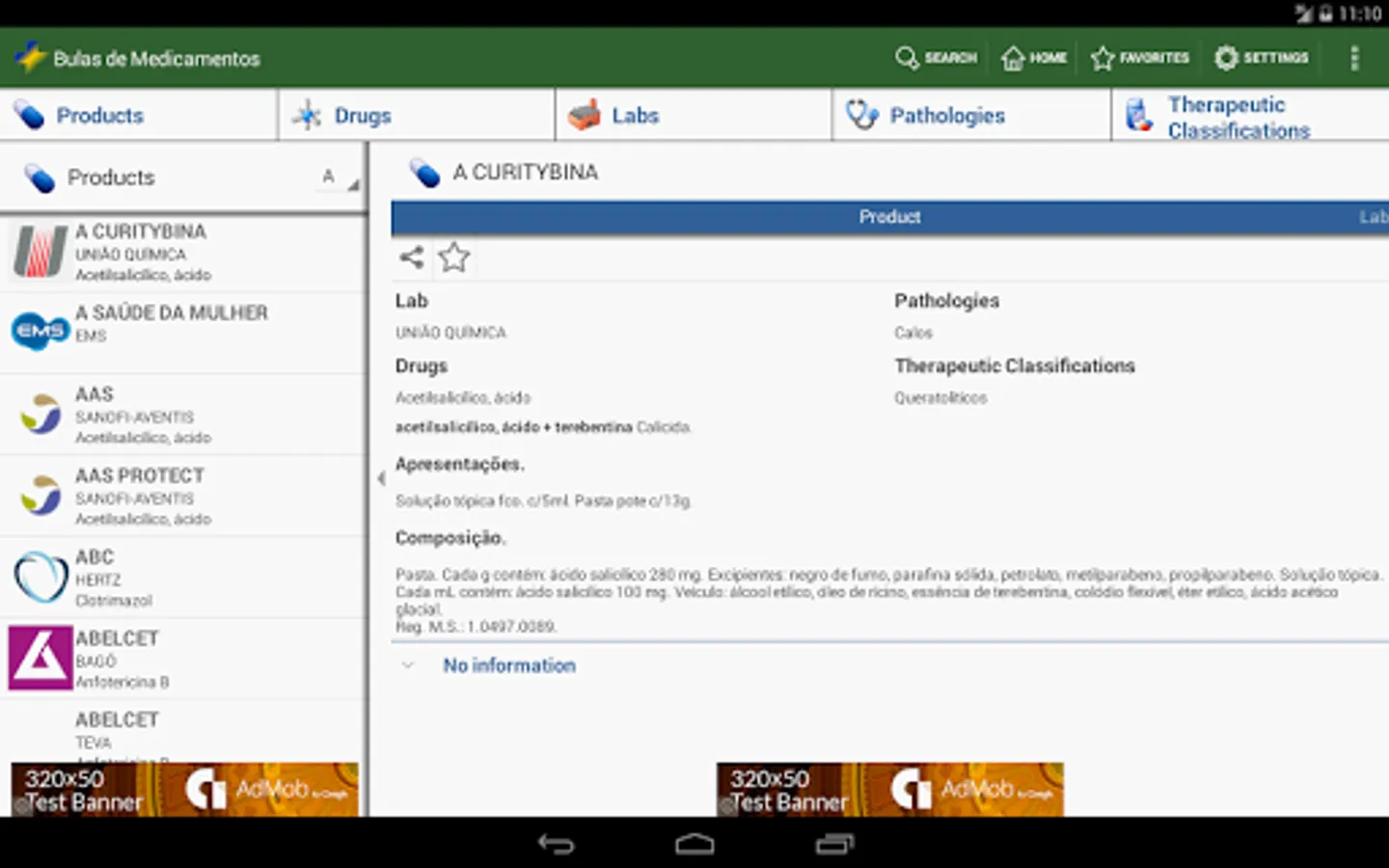Select the AAS product entry
Screen dimensions: 1389x868
coord(183,415)
